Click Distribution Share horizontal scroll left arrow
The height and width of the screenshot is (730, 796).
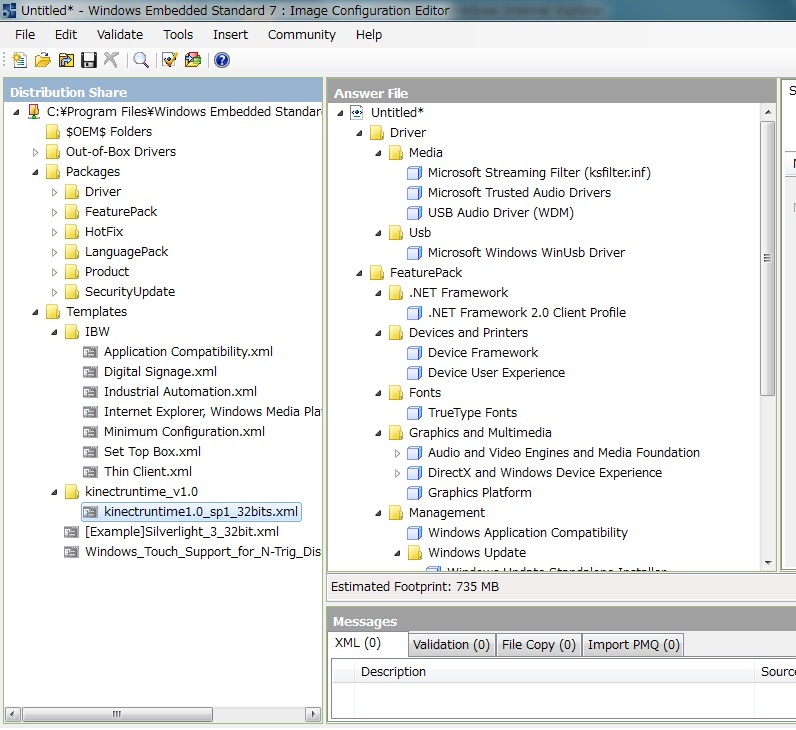[x=12, y=714]
